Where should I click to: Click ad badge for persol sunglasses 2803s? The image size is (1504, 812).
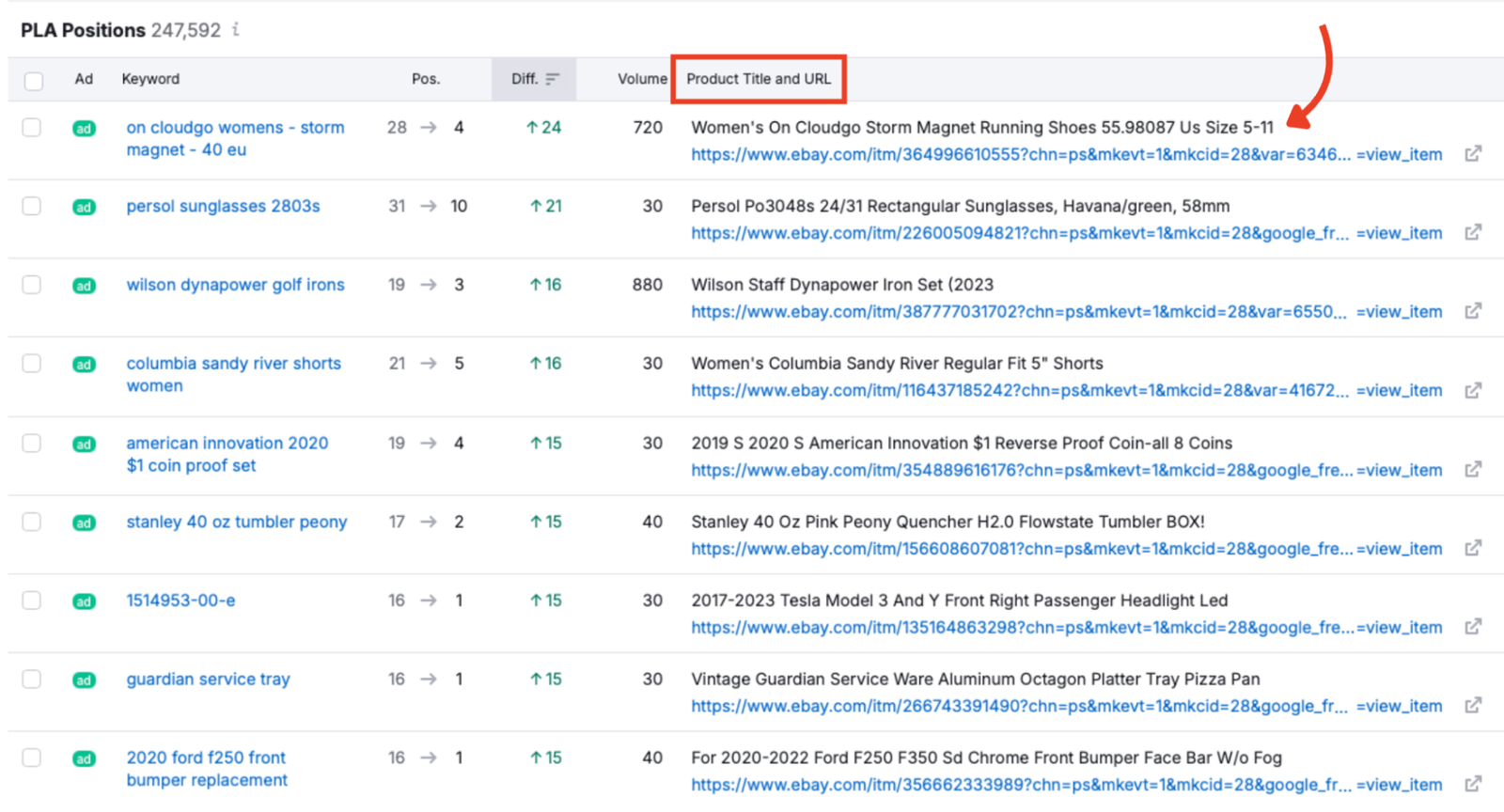tap(84, 207)
